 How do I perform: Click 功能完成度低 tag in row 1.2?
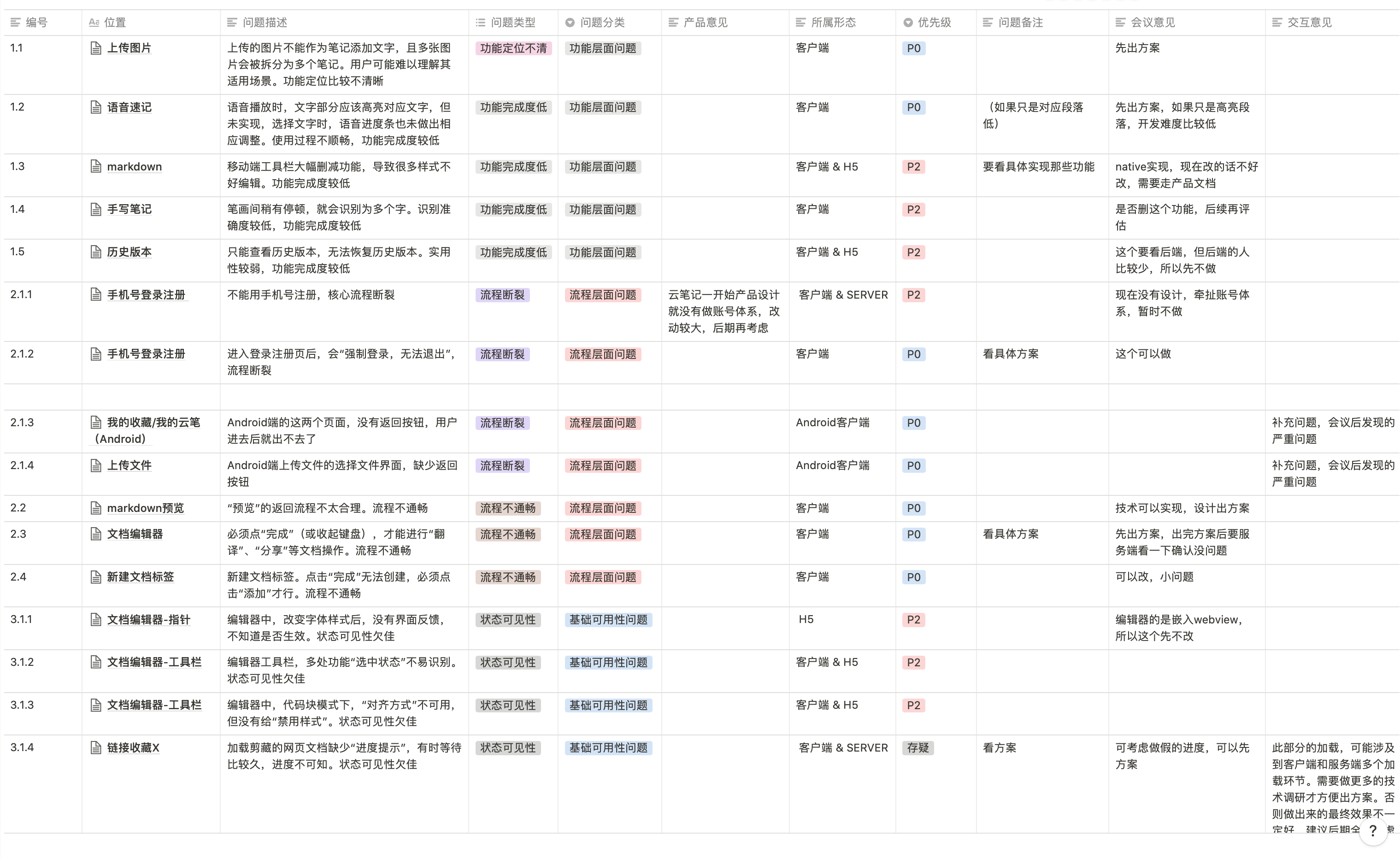click(x=513, y=107)
